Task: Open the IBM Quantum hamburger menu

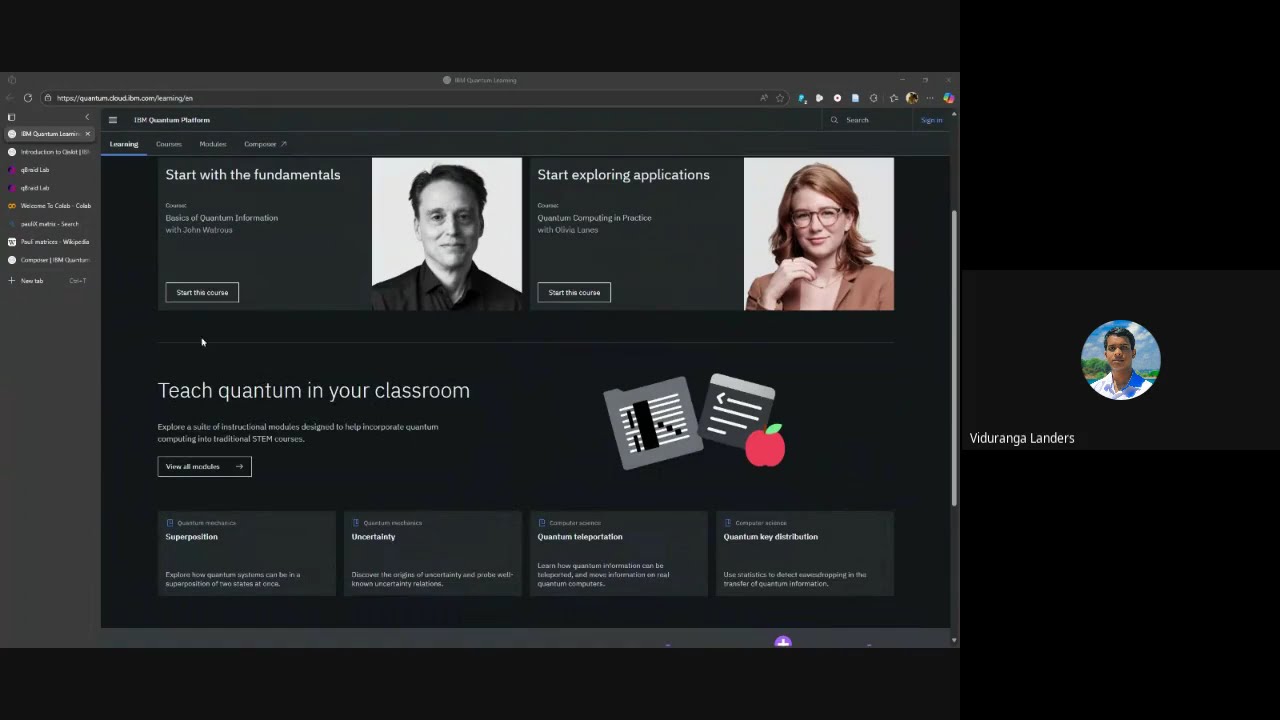Action: coord(113,120)
